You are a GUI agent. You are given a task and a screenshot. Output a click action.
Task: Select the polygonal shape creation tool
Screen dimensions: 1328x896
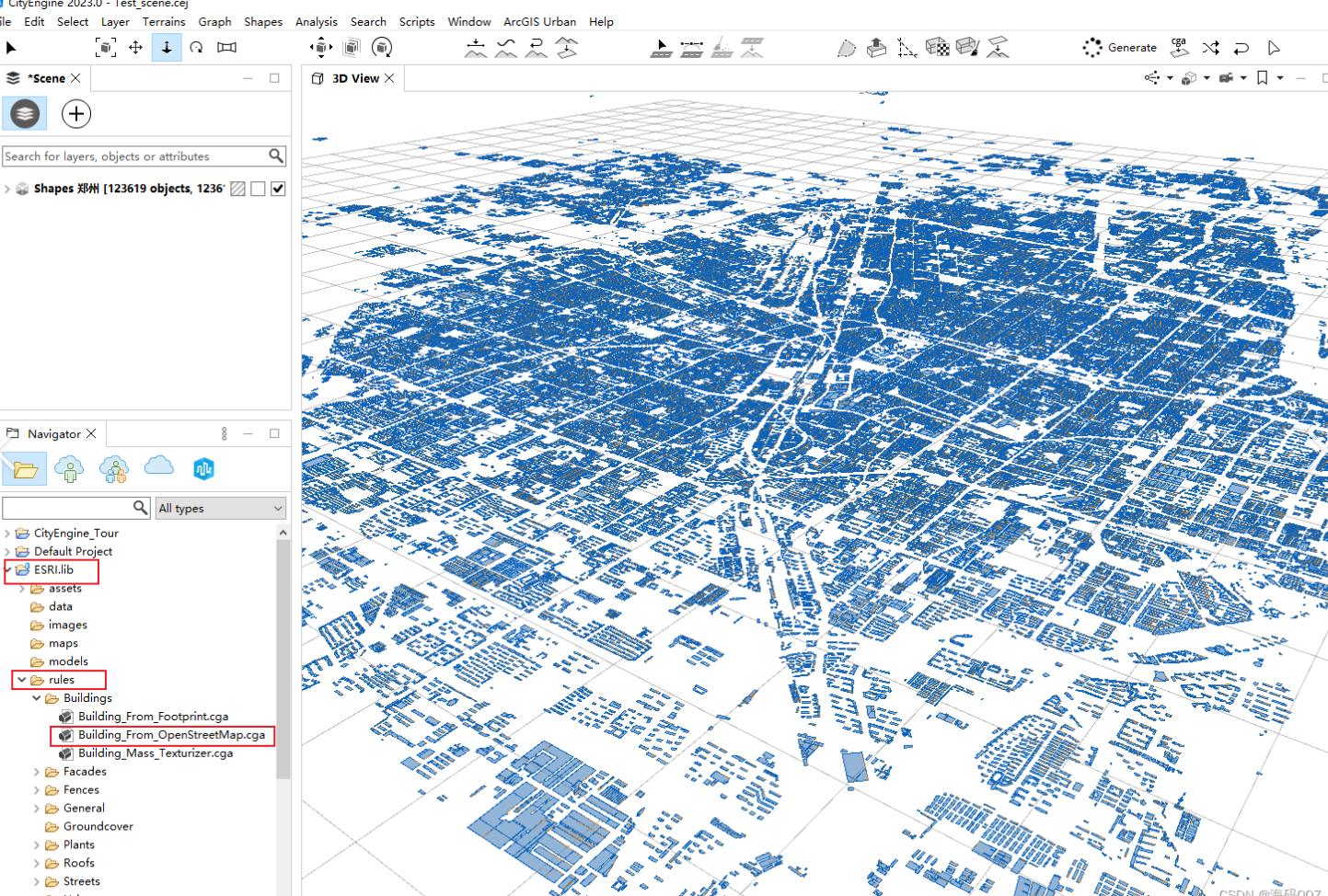(x=847, y=48)
